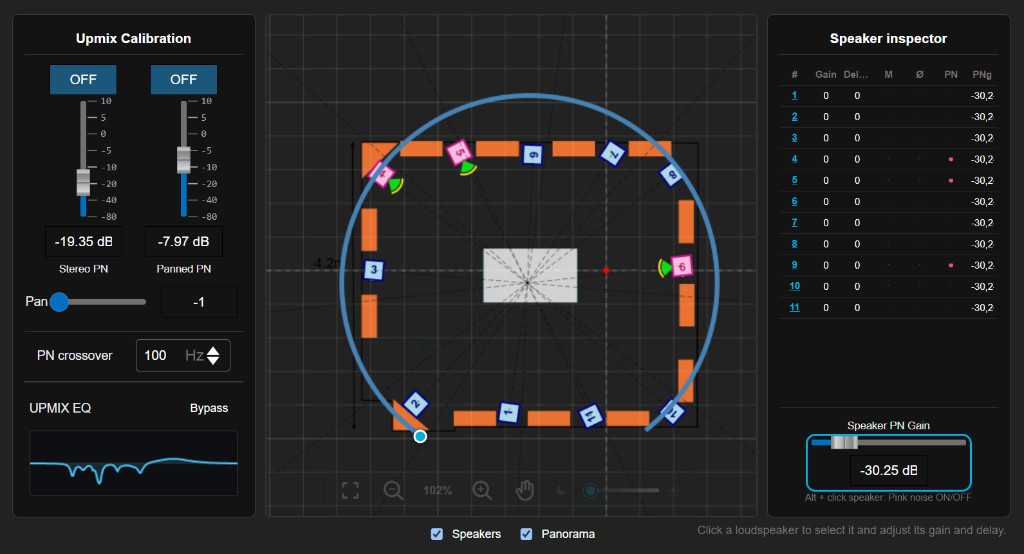
Task: Select pink speaker 5 on the room layout
Action: [459, 153]
